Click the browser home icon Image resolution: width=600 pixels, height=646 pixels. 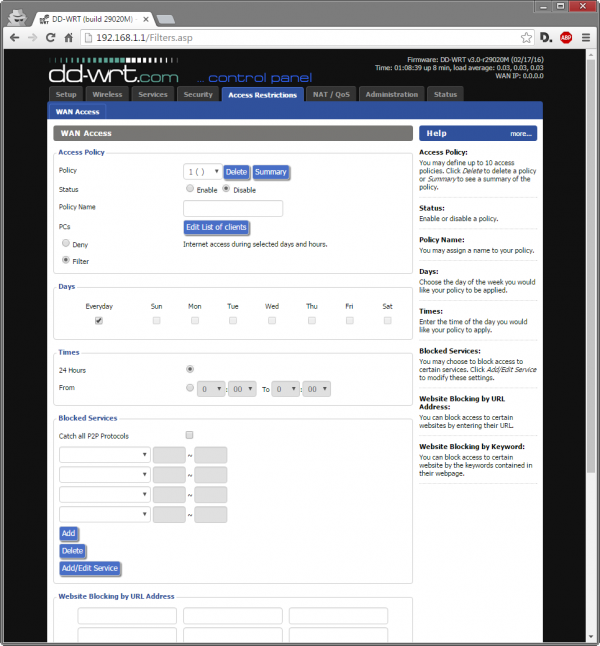[x=70, y=38]
